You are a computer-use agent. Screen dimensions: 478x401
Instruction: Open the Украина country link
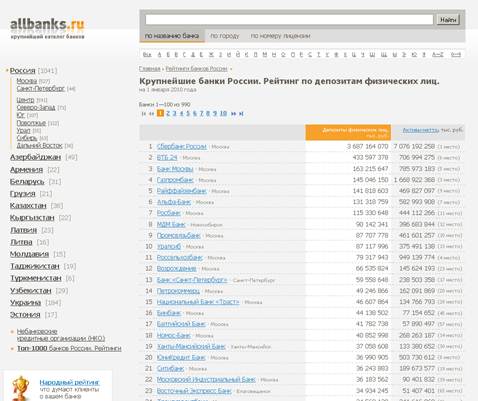(x=25, y=303)
